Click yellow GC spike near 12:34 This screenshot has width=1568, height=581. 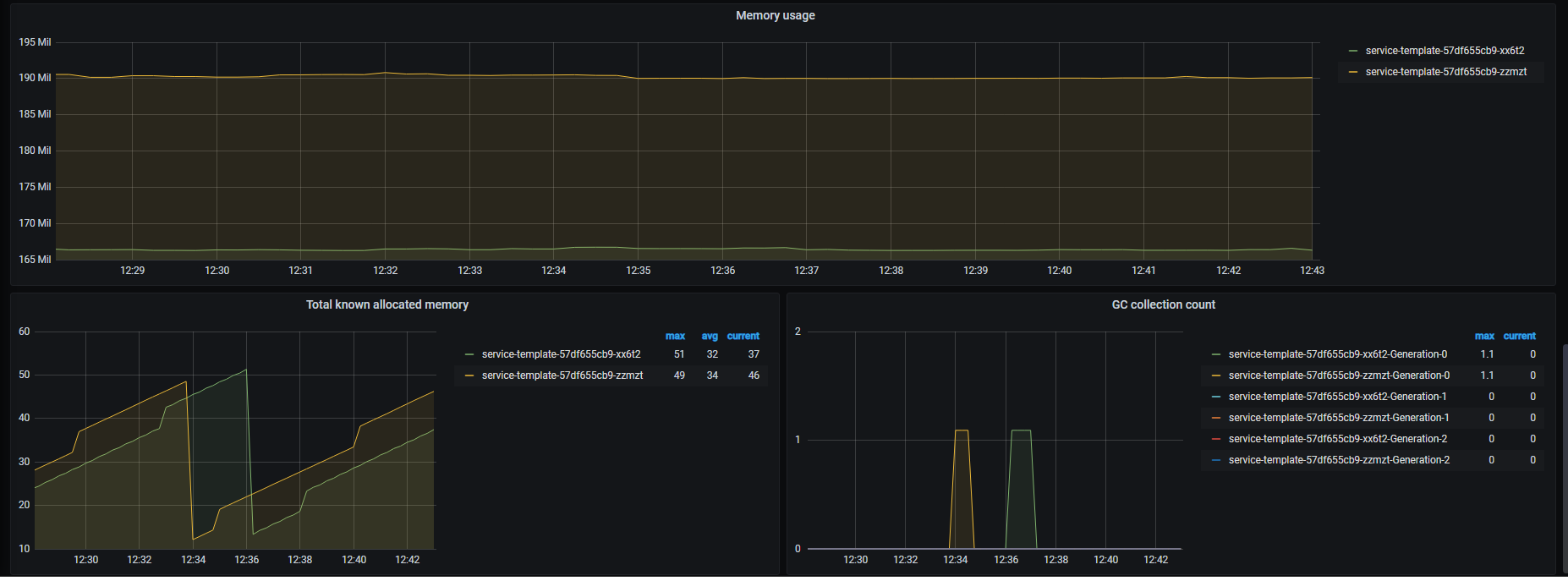pyautogui.click(x=962, y=491)
